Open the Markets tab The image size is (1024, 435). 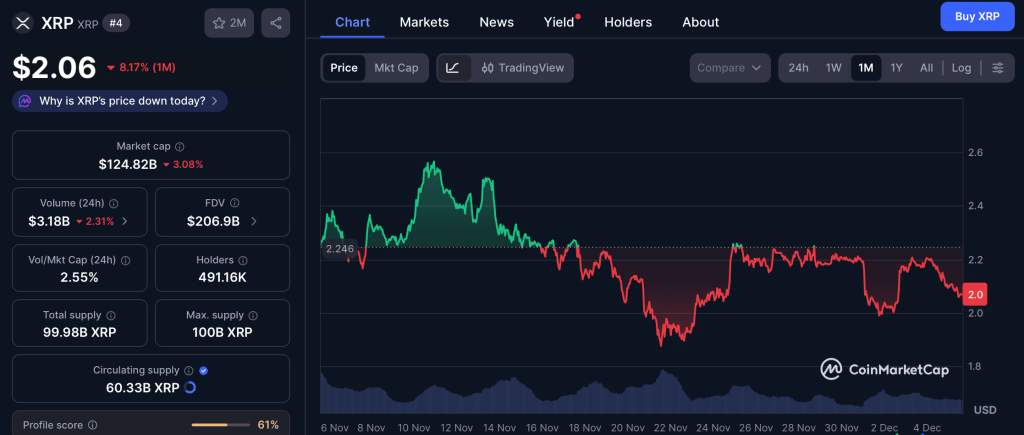click(424, 22)
